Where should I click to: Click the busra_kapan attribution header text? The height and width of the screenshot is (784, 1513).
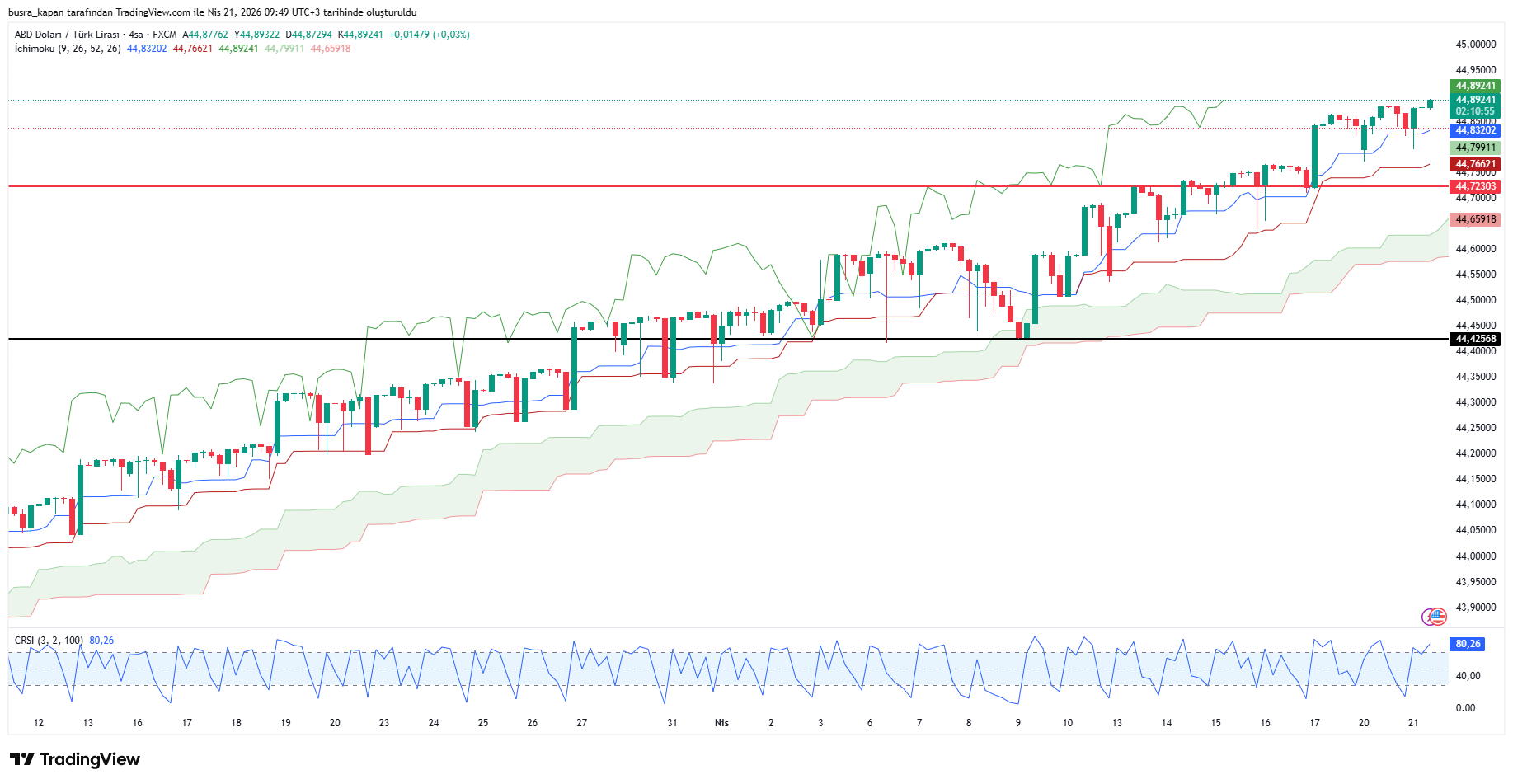pyautogui.click(x=212, y=12)
